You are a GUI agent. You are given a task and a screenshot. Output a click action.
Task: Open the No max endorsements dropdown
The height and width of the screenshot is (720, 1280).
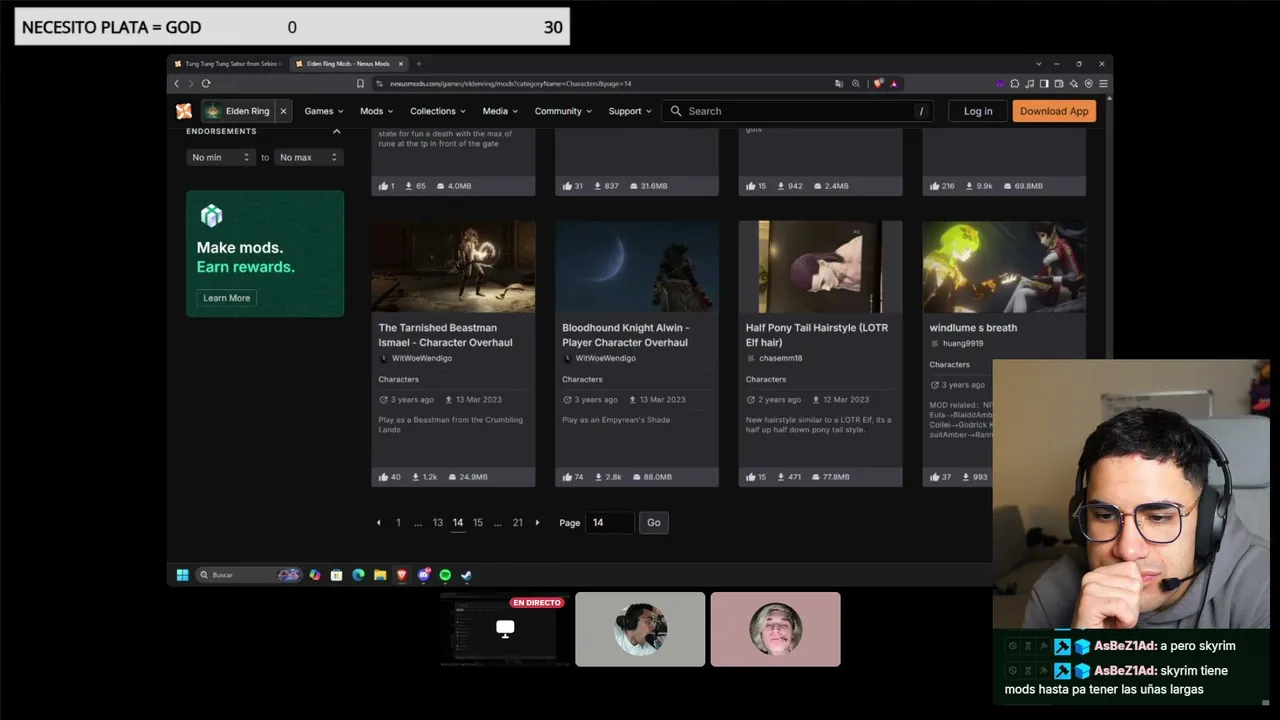pyautogui.click(x=309, y=157)
